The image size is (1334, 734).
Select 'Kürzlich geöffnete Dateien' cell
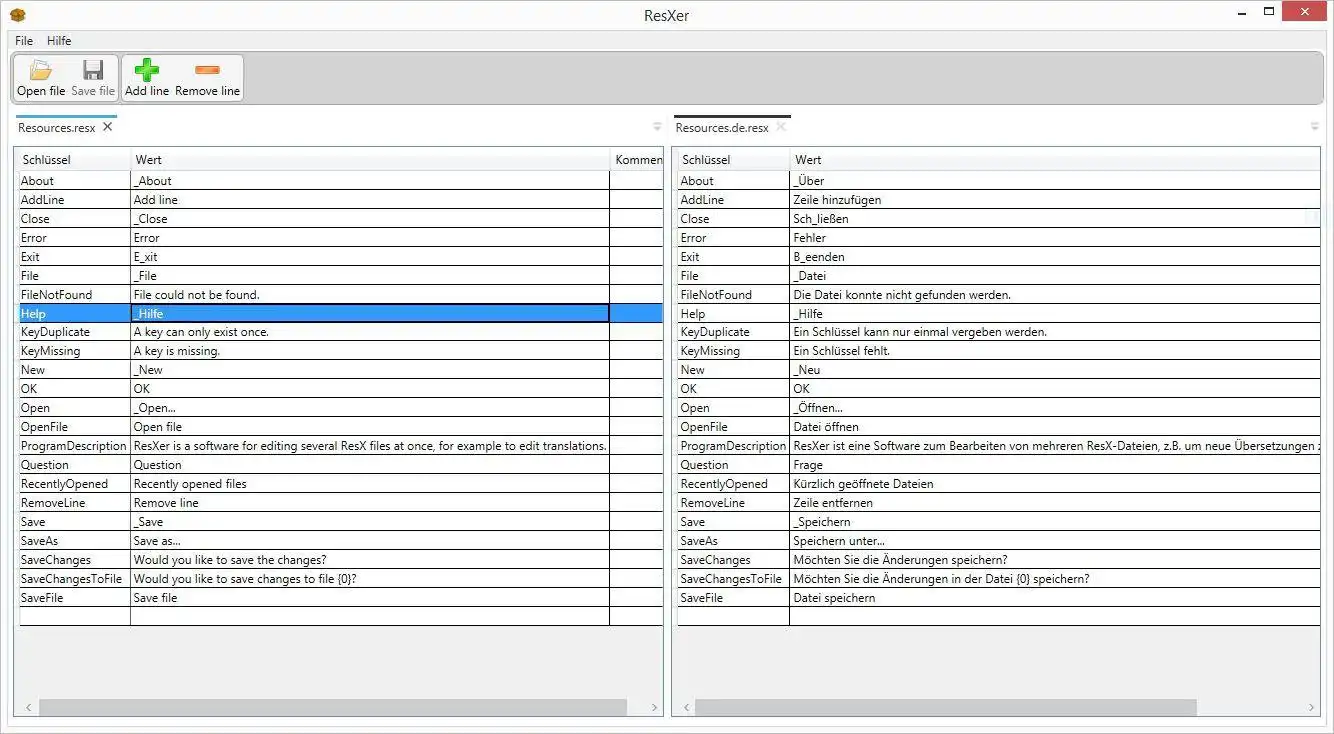point(1055,484)
